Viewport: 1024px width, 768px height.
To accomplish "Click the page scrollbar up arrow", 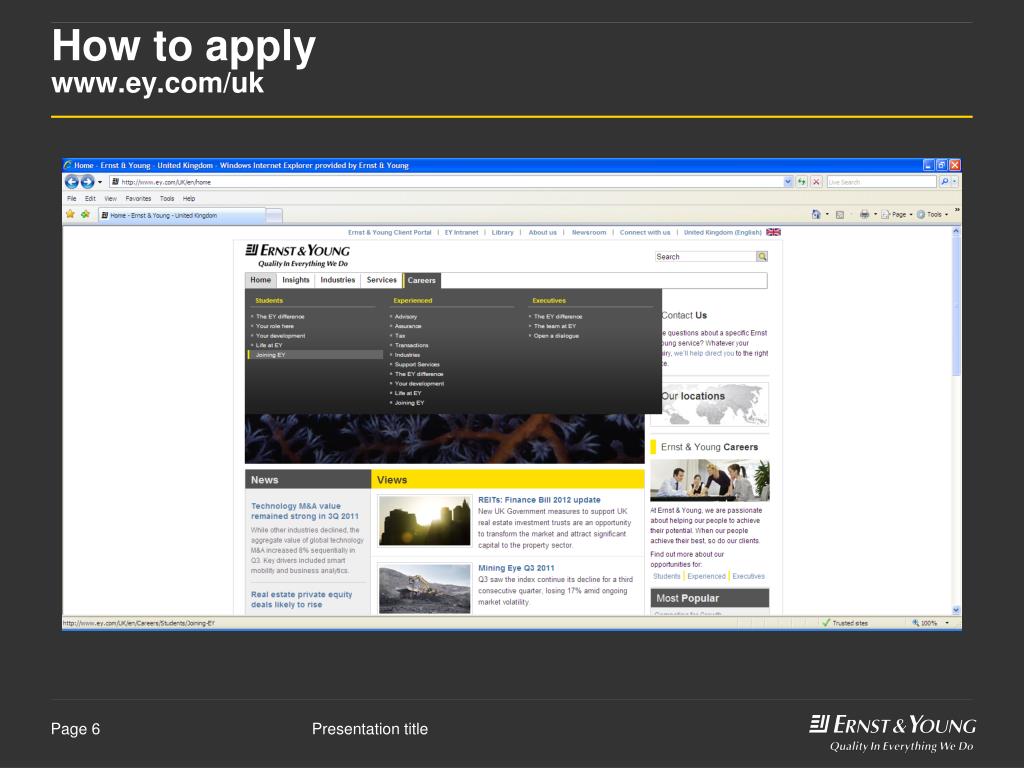I will point(956,231).
